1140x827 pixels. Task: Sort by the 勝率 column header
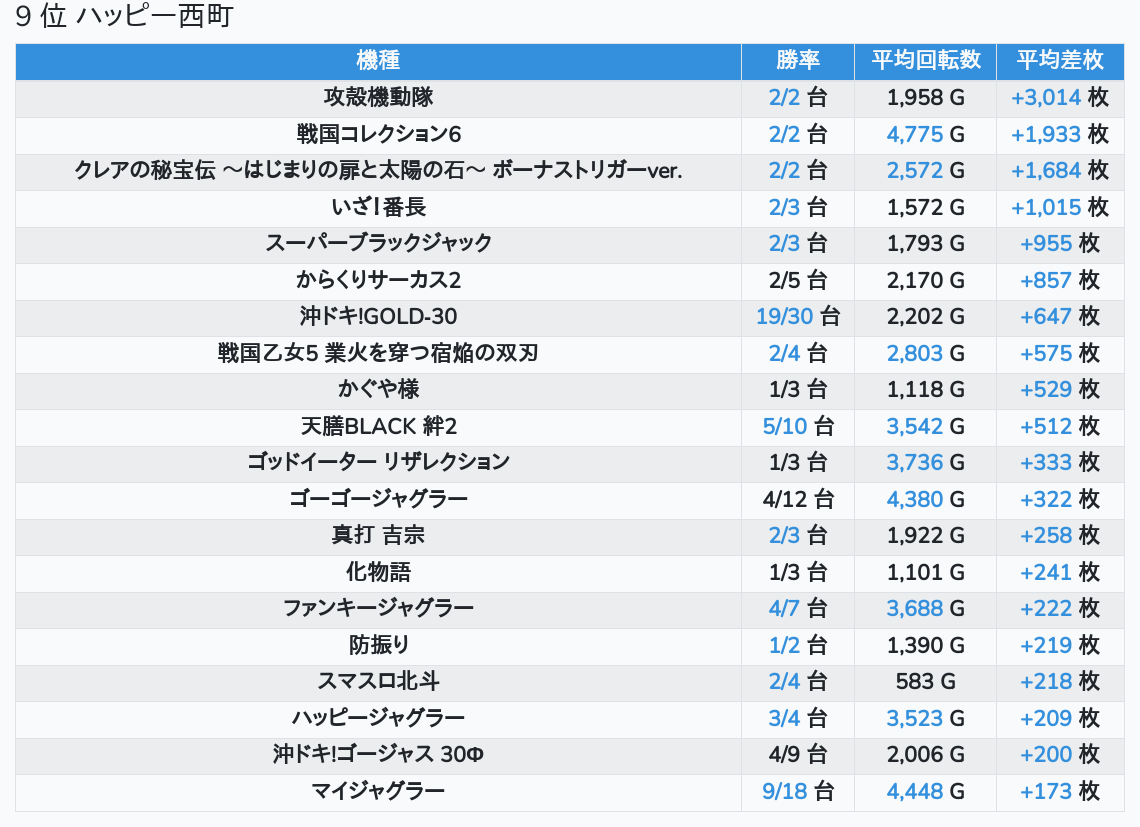[798, 61]
